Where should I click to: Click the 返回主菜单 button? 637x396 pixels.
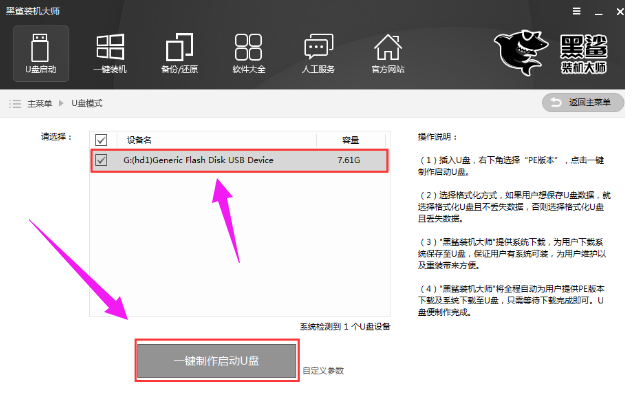(583, 102)
